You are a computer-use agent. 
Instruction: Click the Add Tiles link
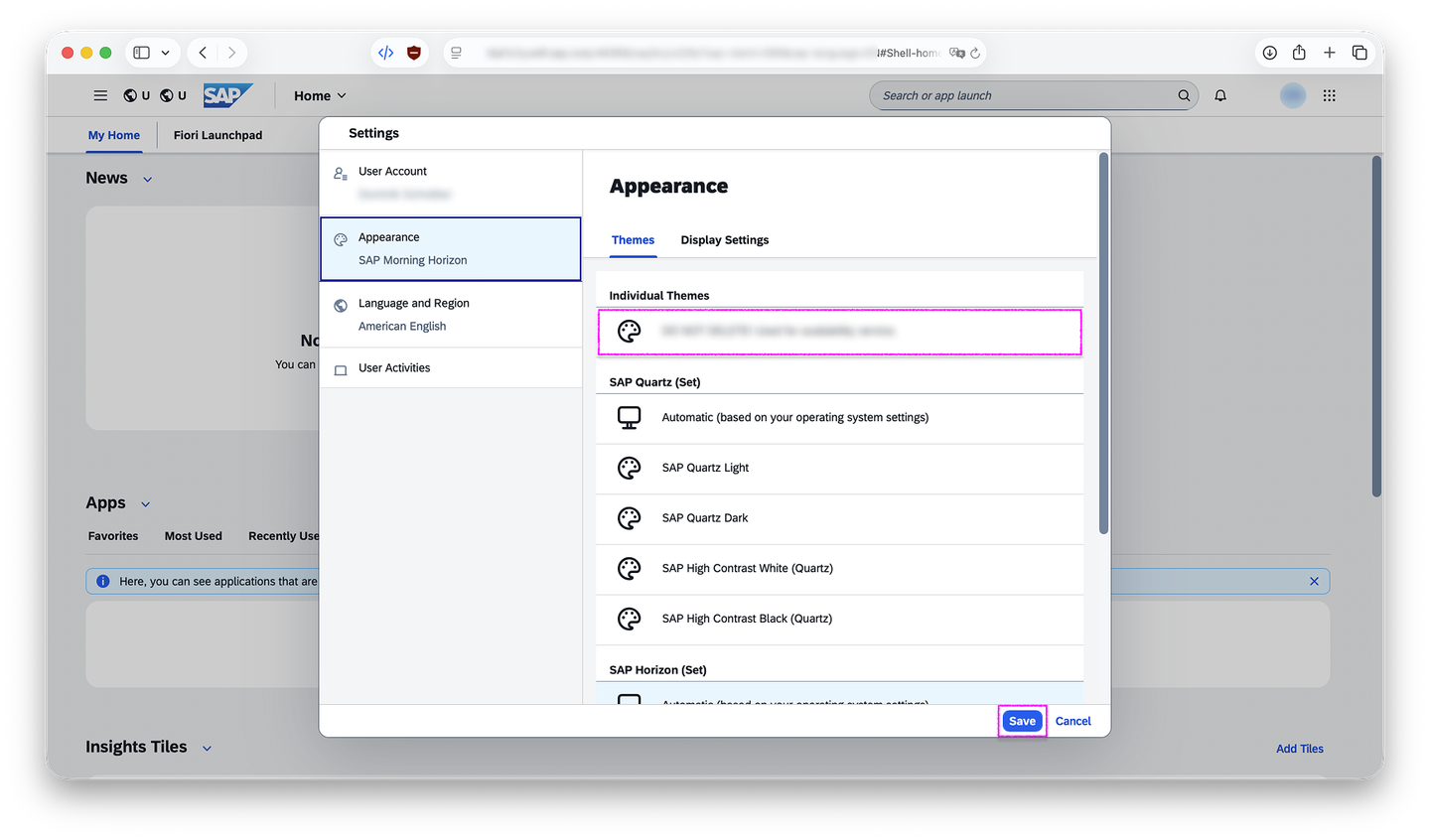[1299, 749]
